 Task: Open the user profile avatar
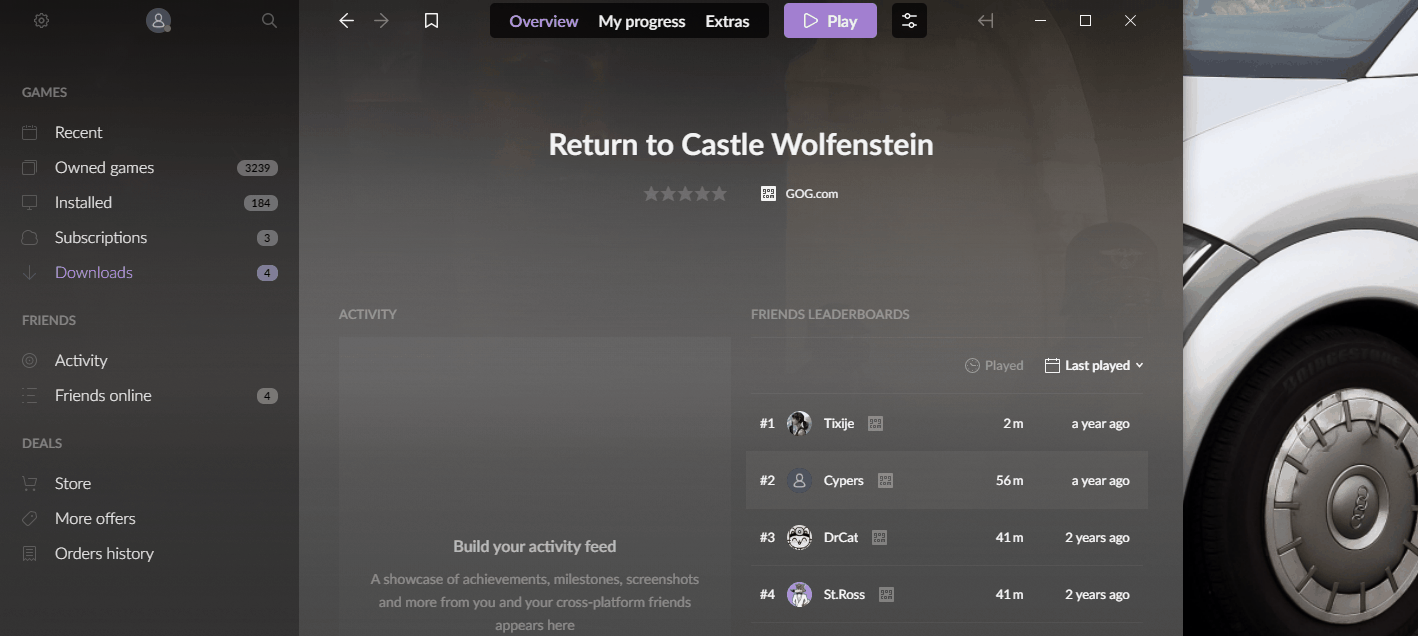click(158, 20)
